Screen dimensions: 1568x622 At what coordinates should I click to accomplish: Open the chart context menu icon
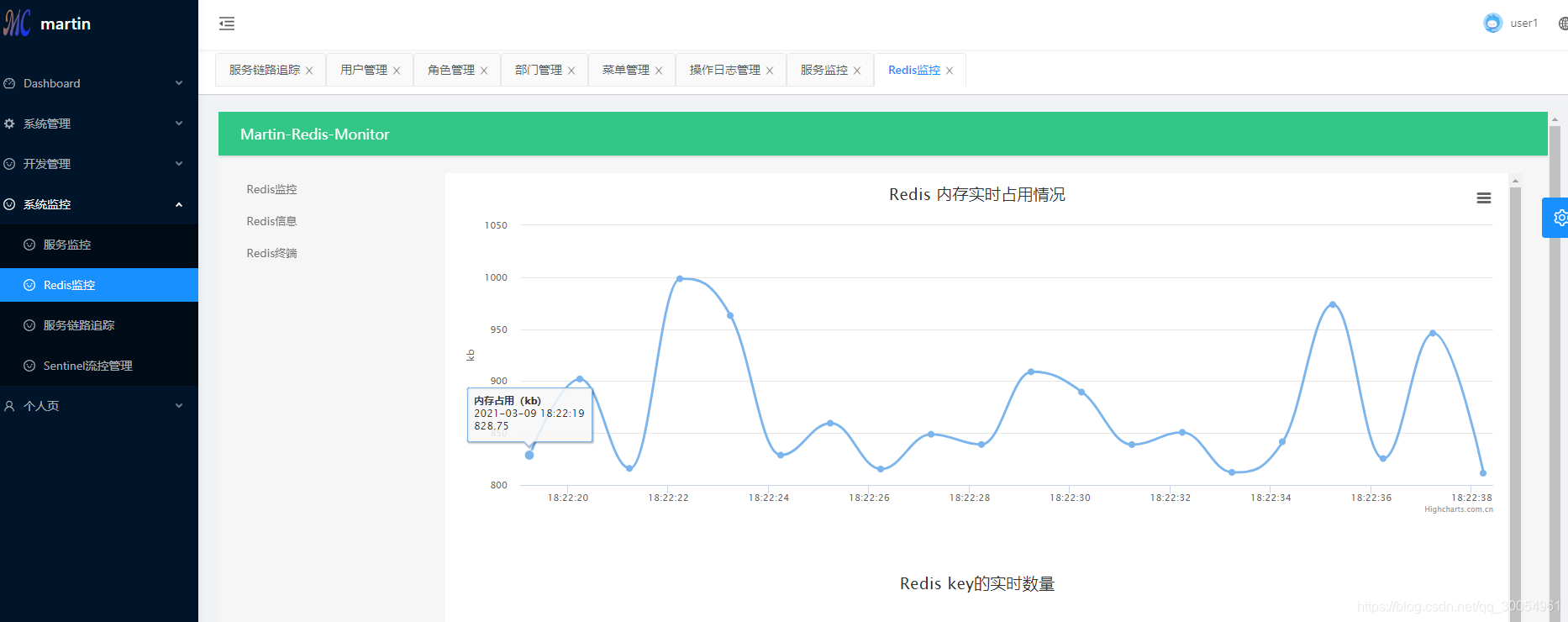(1484, 198)
